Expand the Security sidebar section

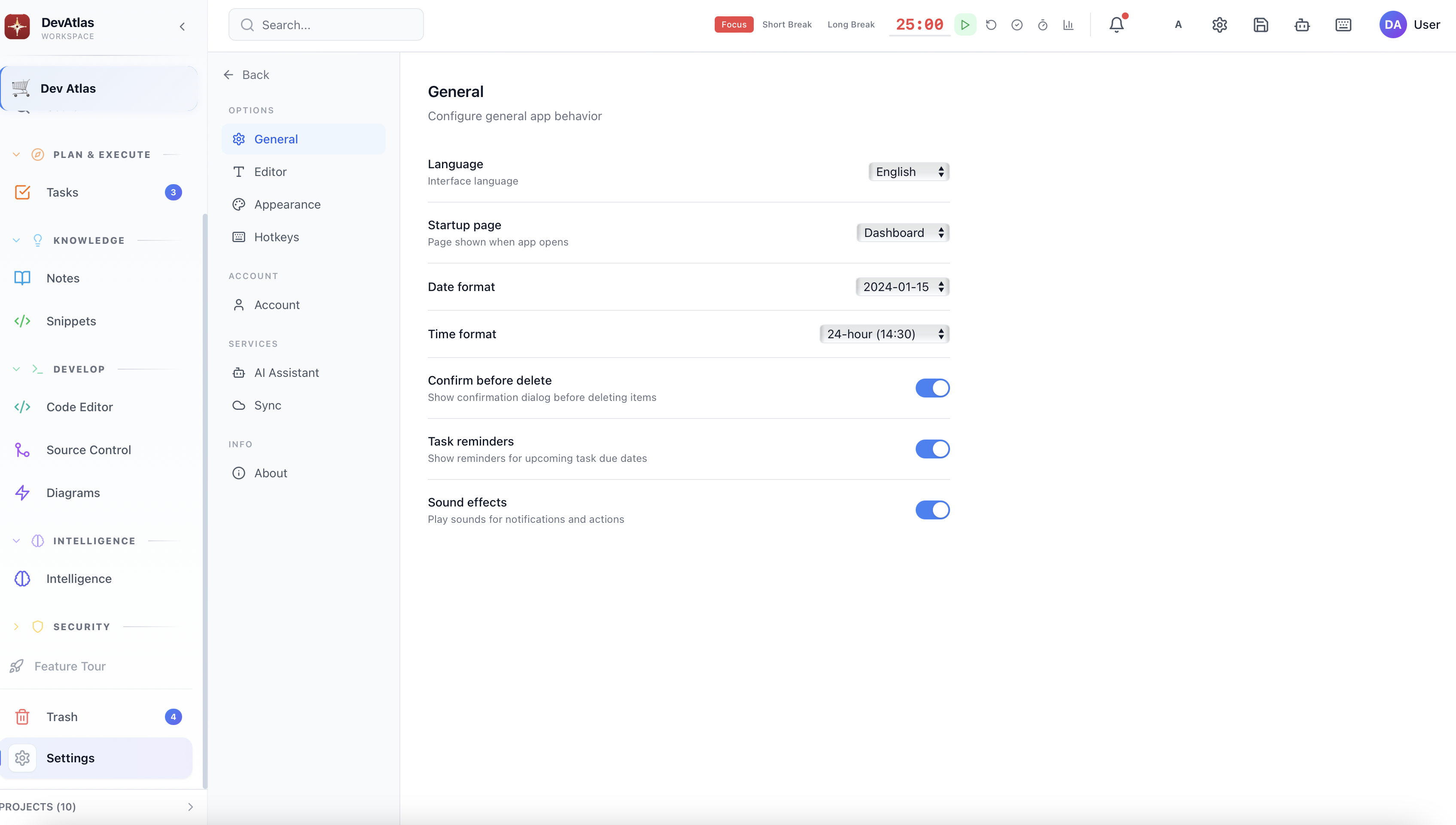[x=16, y=627]
